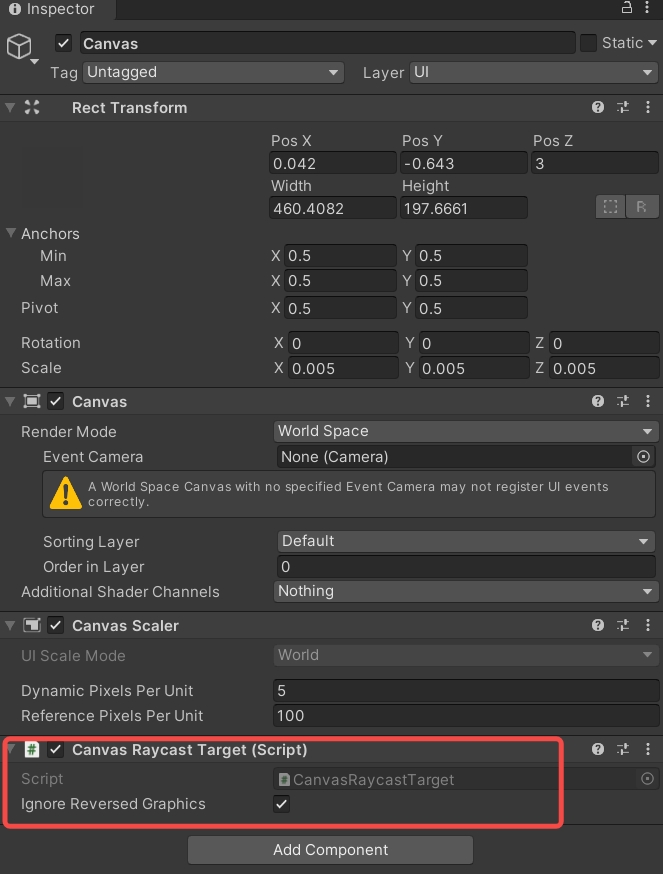Open Rect Transform help reference icon
663x874 pixels.
598,107
